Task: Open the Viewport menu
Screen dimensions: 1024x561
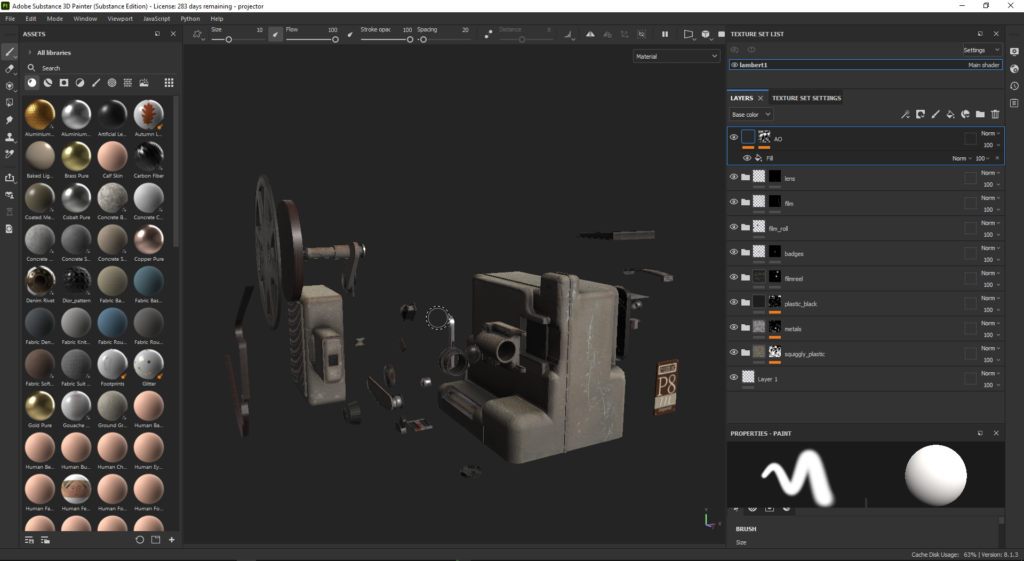Action: (x=119, y=18)
